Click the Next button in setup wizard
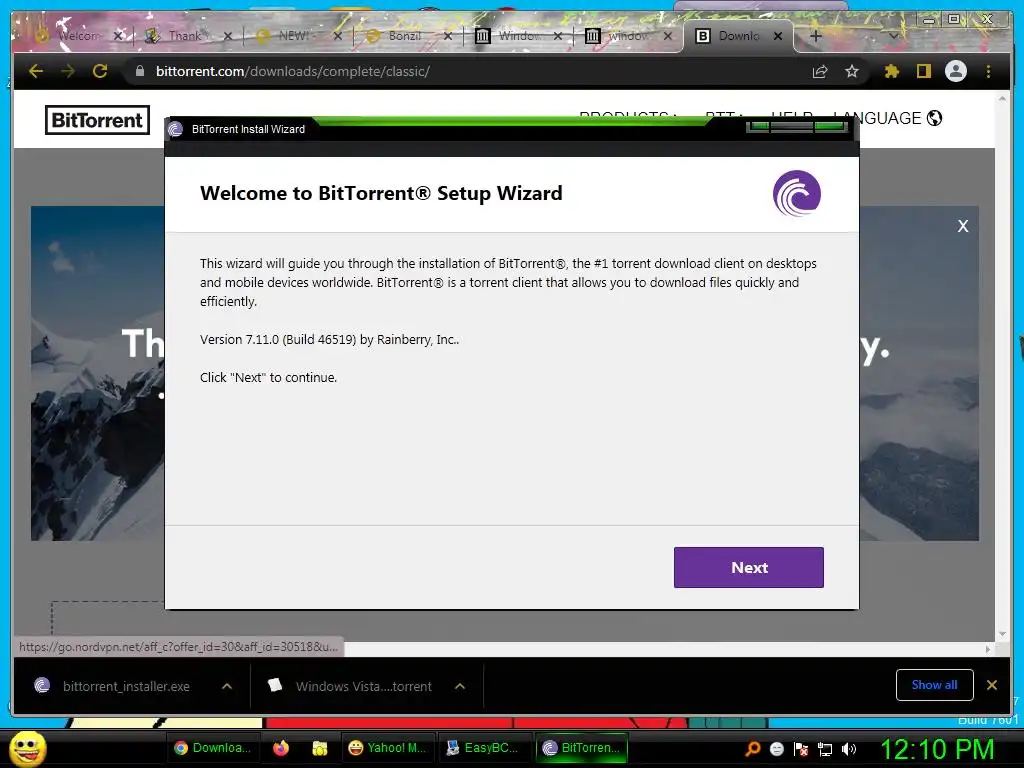 tap(748, 567)
